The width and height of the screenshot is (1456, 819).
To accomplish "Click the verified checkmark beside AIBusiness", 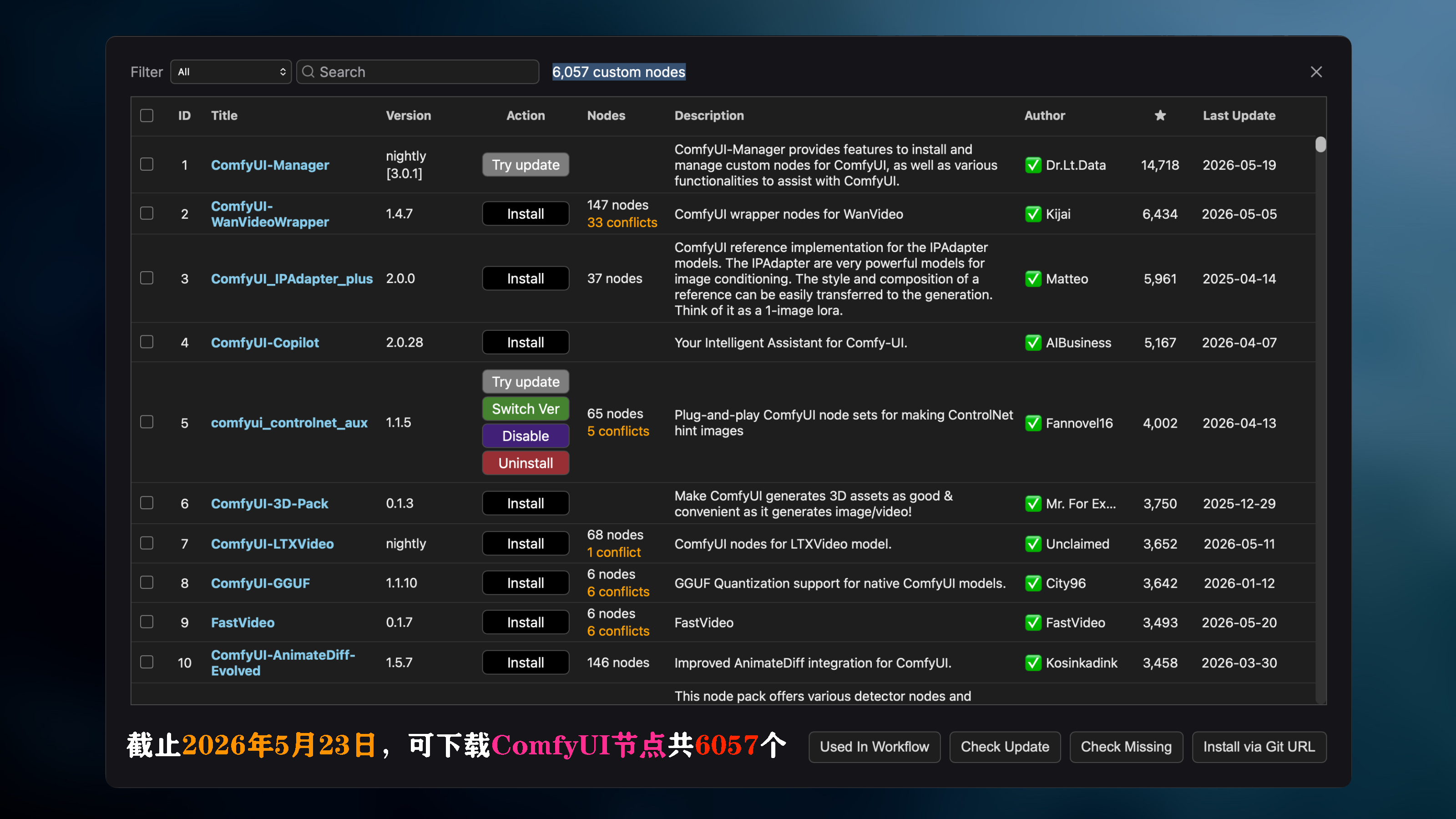I will click(1033, 343).
